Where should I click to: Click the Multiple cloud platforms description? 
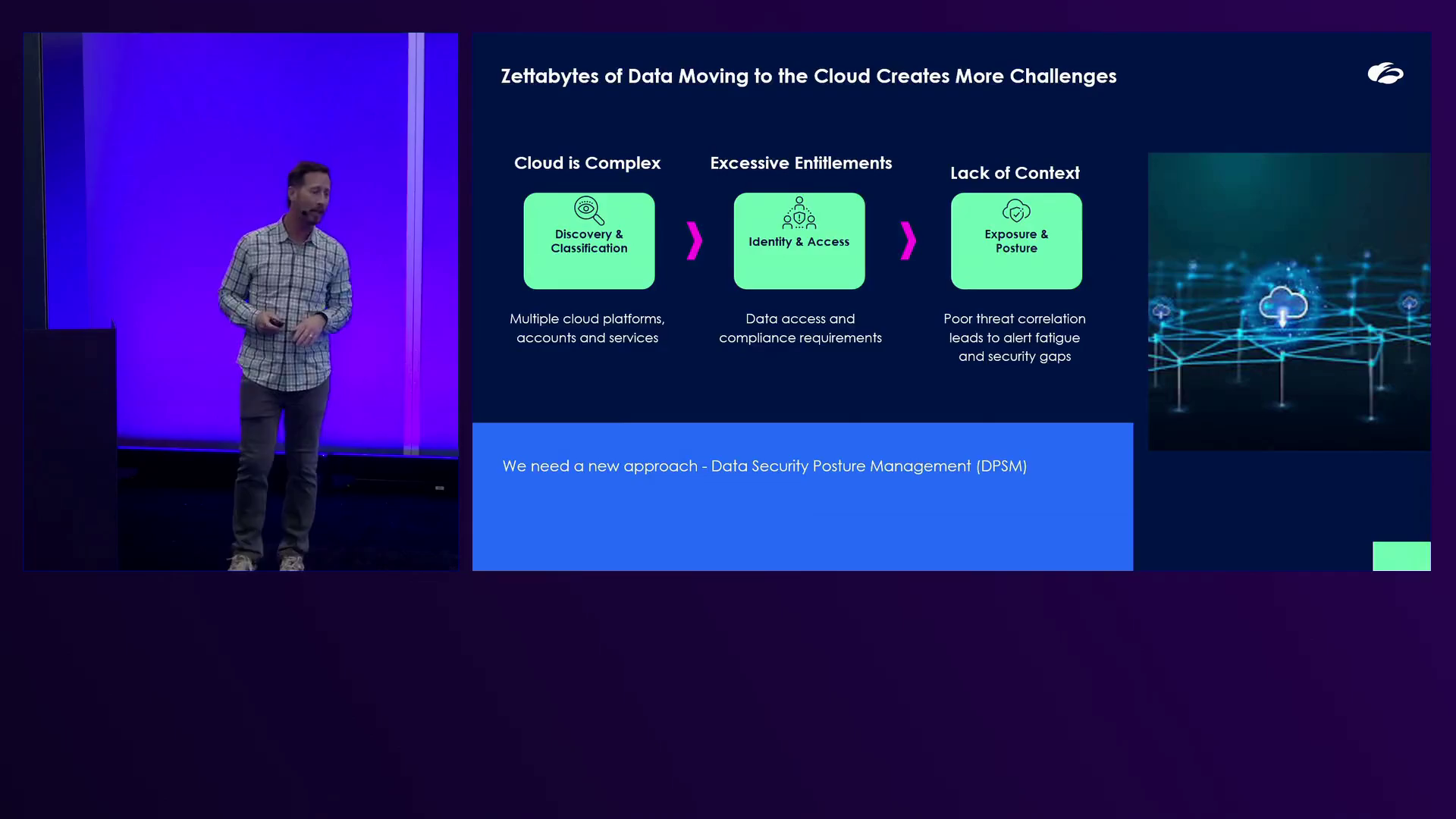(587, 328)
